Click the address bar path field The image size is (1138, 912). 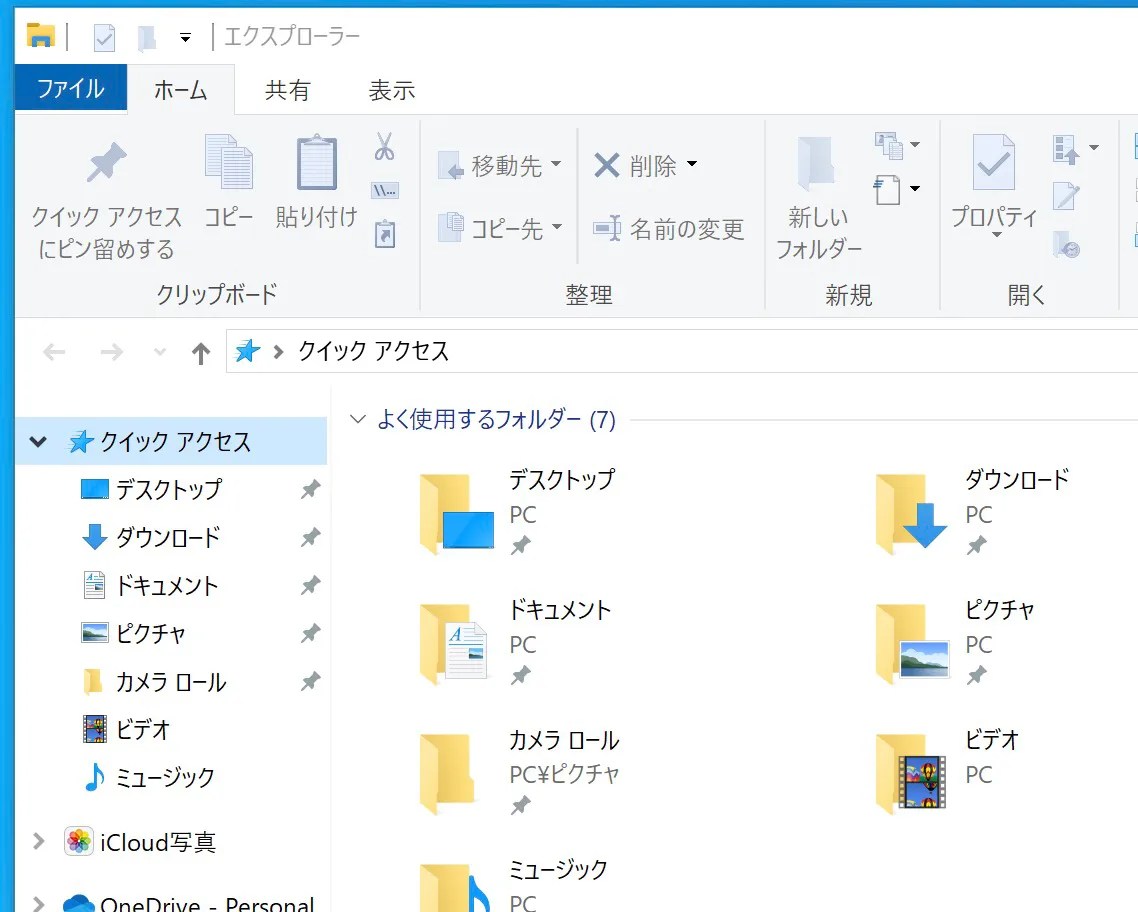coord(681,351)
